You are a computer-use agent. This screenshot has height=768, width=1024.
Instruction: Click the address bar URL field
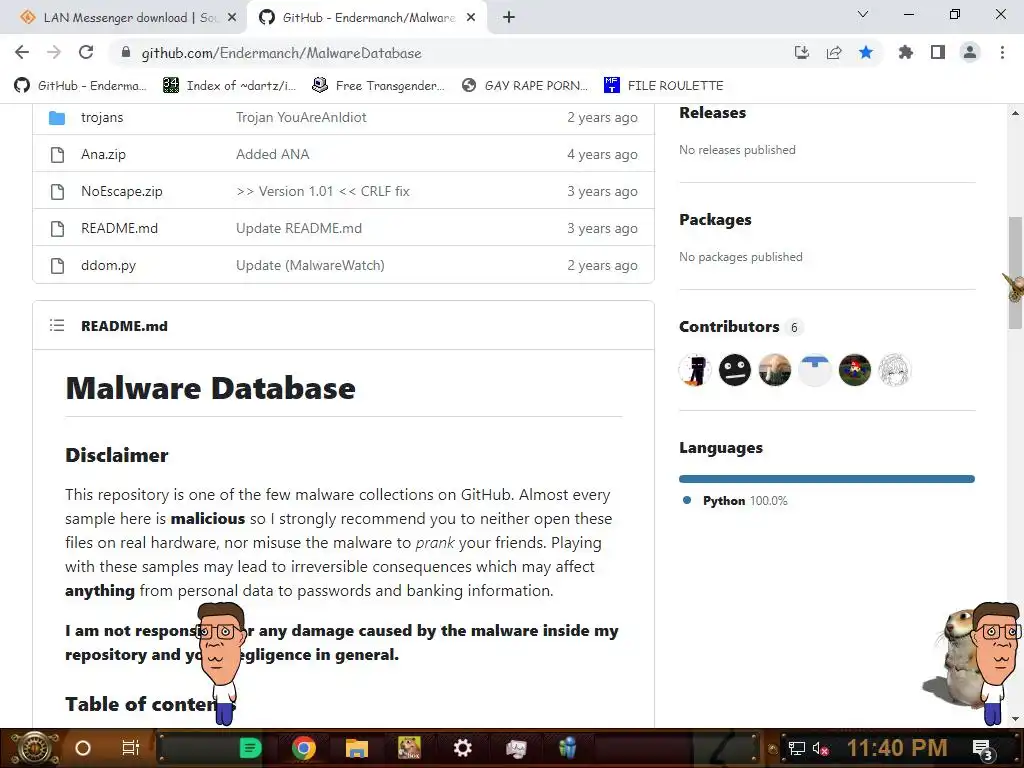click(457, 53)
